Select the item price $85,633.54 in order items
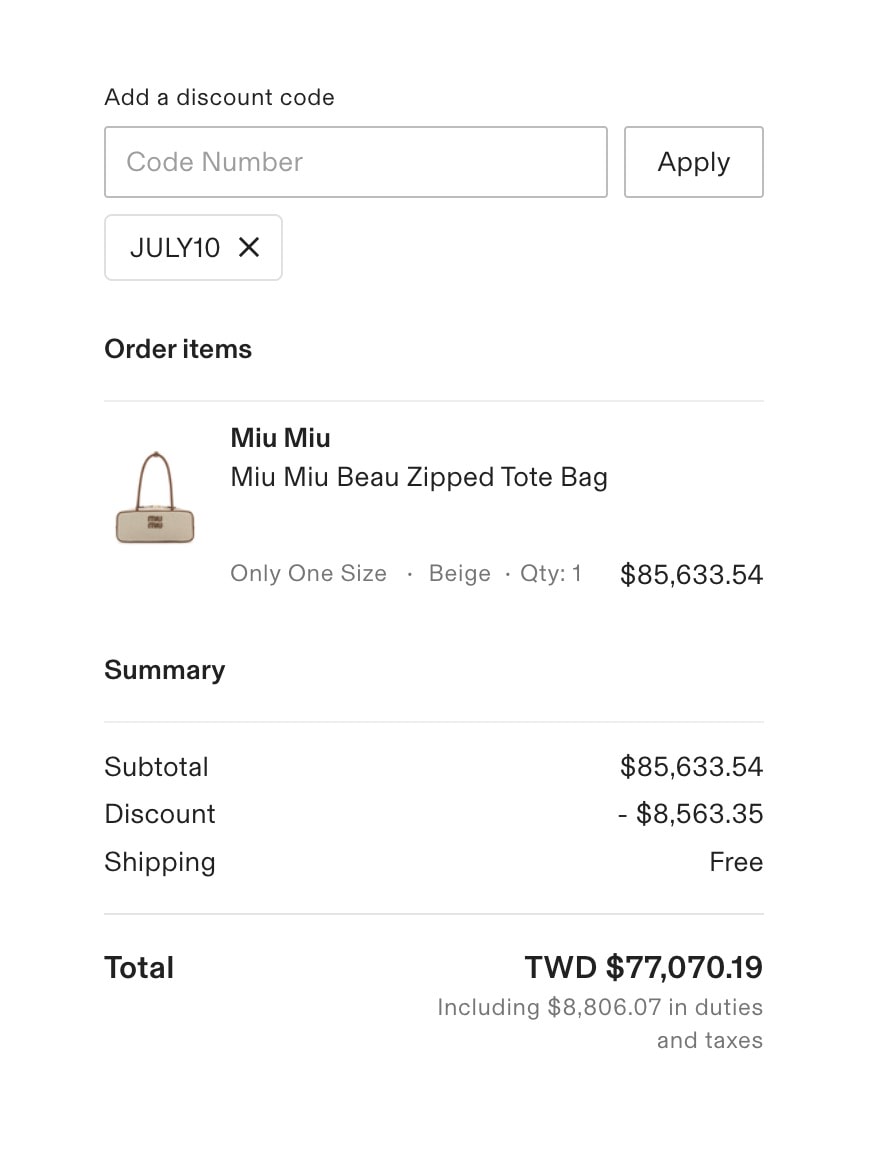Screen dimensions: 896x1168 click(691, 574)
